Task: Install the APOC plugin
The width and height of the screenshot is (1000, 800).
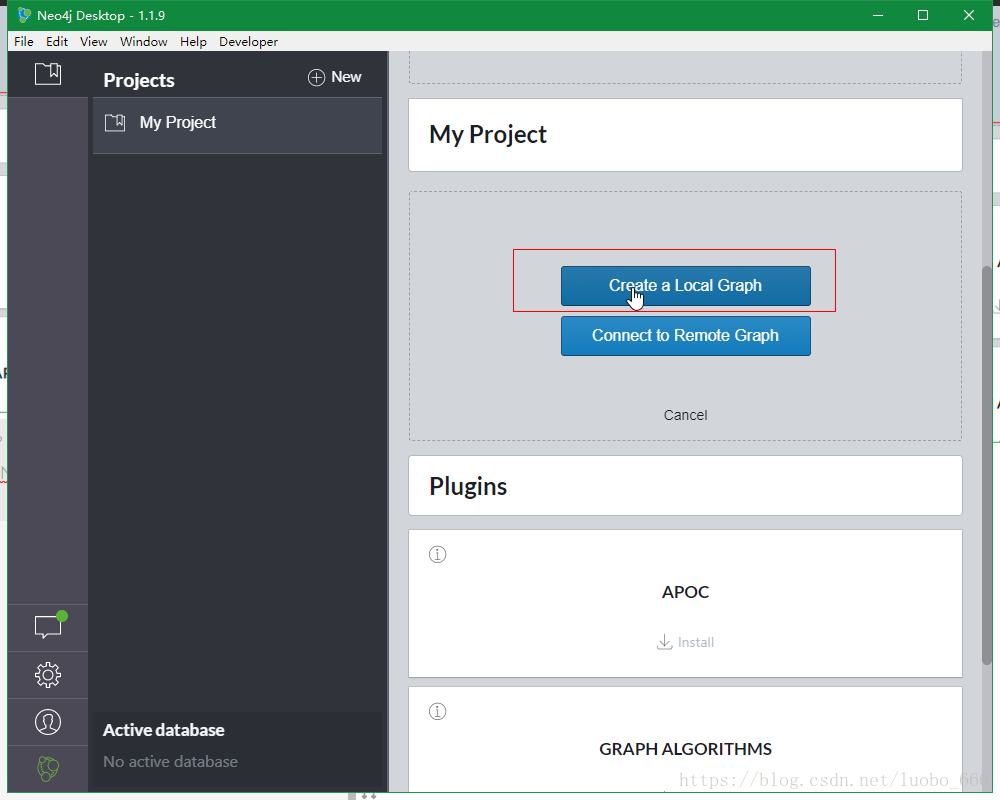Action: [x=696, y=642]
